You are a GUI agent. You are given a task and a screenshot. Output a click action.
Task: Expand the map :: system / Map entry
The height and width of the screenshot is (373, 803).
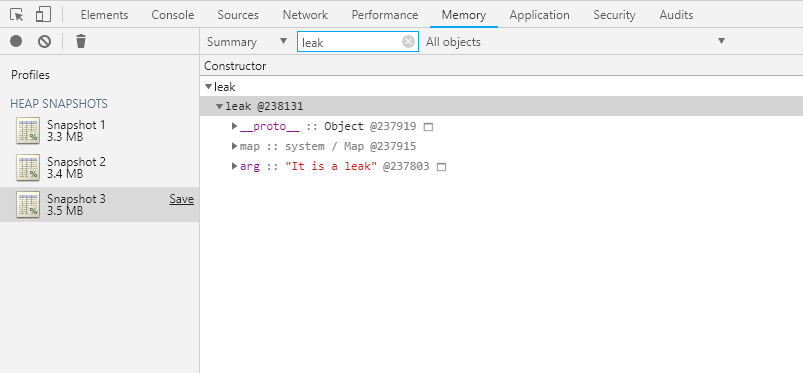[235, 146]
